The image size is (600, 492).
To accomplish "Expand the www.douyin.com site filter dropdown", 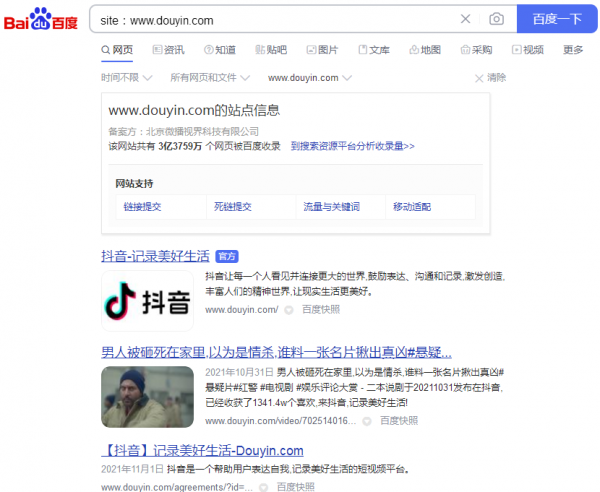I will point(310,78).
